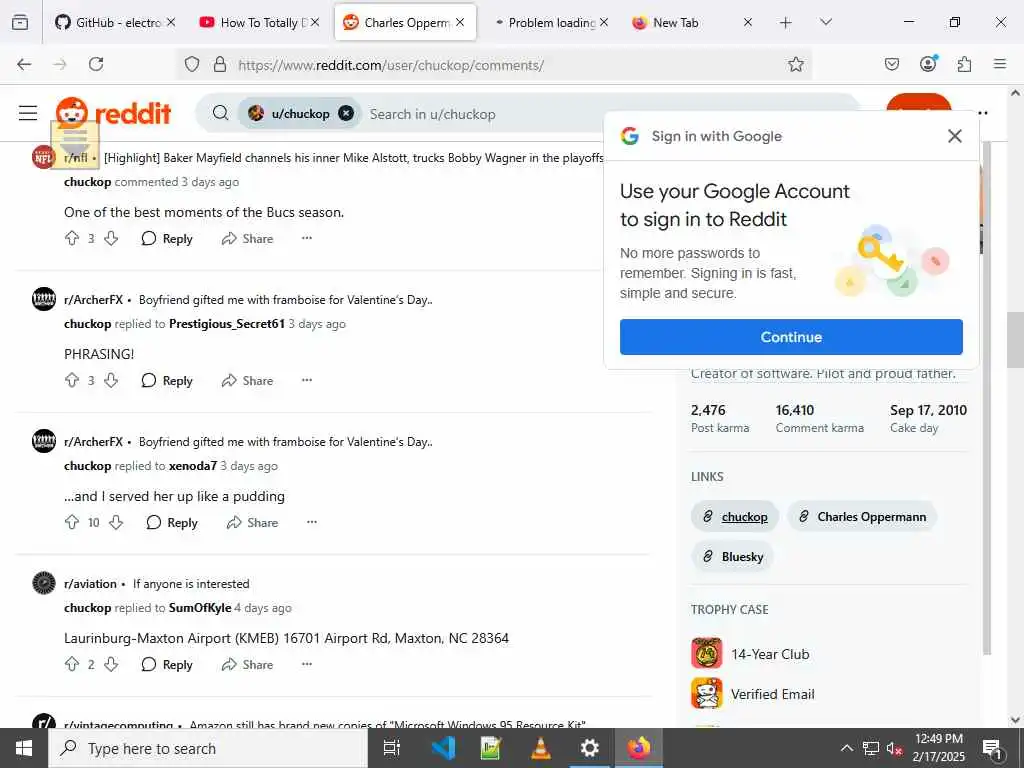Open Settings gear in the taskbar
This screenshot has width=1024, height=768.
pyautogui.click(x=590, y=748)
